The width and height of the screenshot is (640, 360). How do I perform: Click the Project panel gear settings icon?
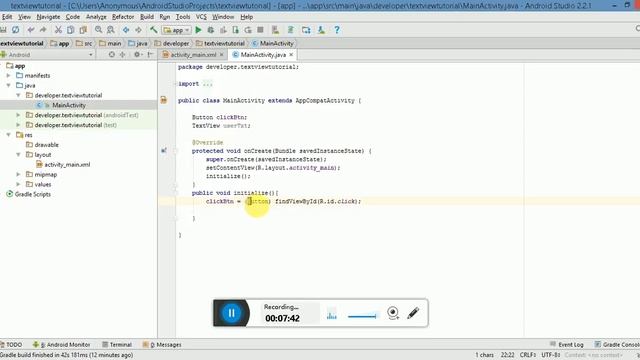(x=137, y=54)
